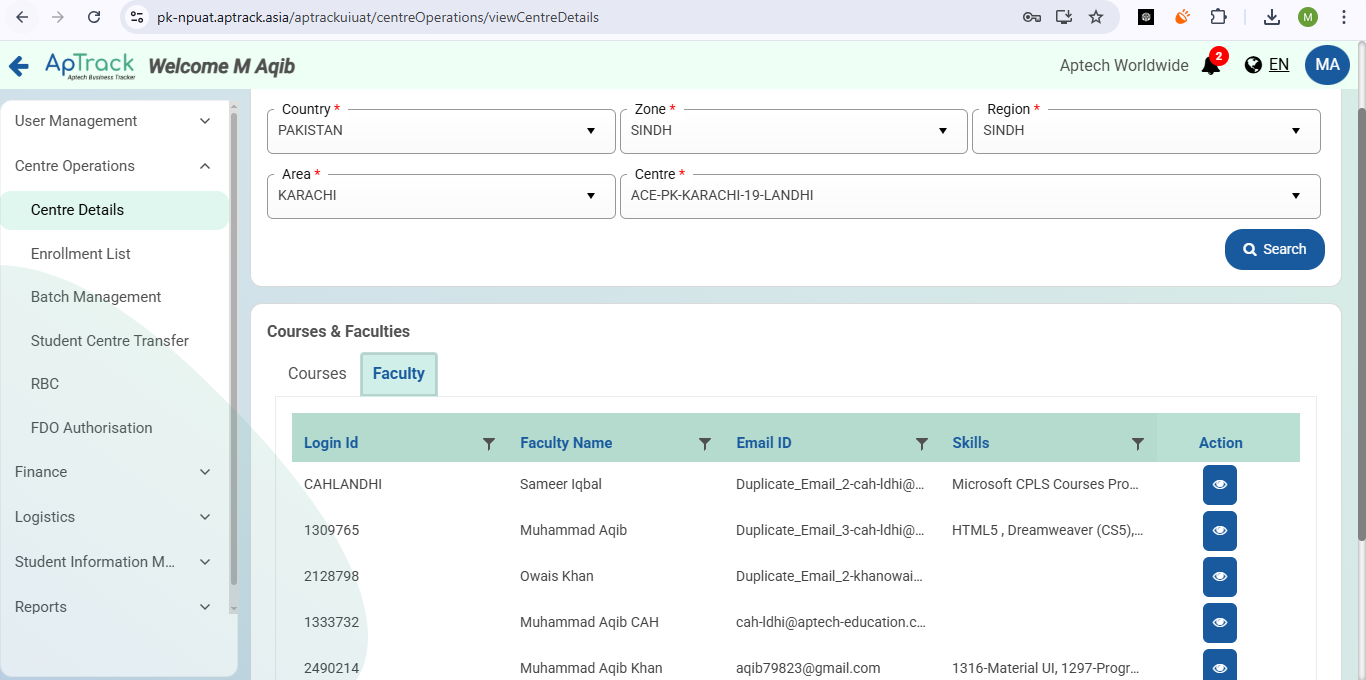This screenshot has width=1366, height=680.
Task: Click the EN language link
Action: point(1278,65)
